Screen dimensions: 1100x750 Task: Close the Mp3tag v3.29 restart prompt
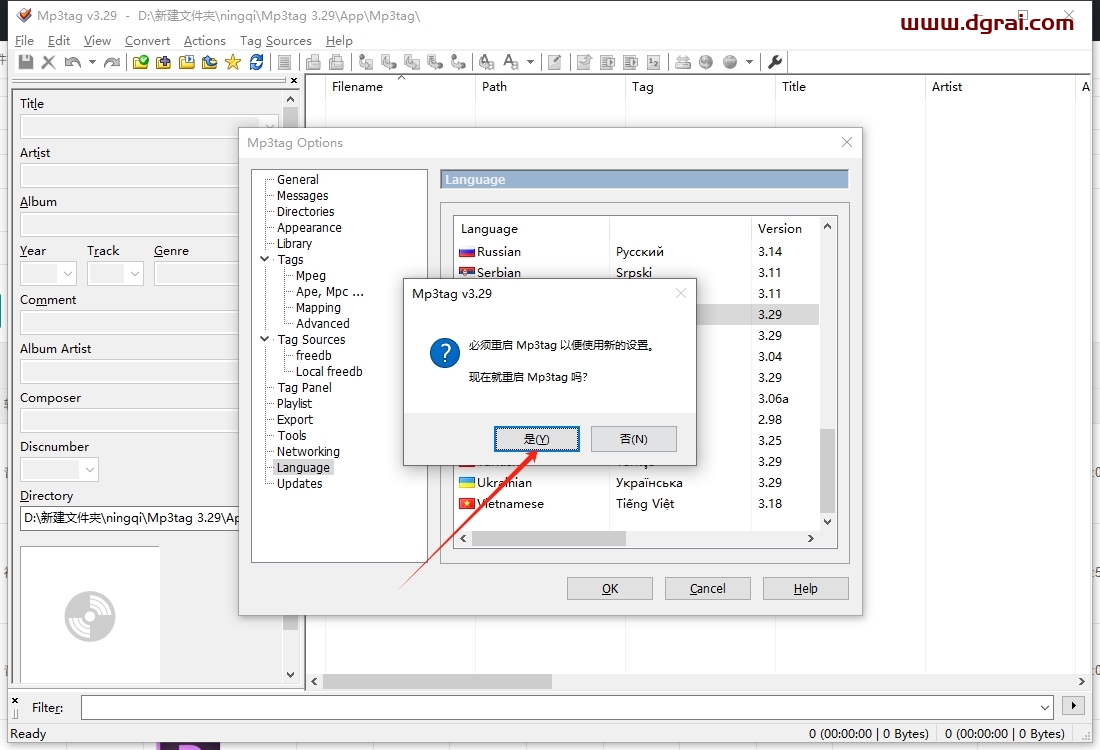coord(680,293)
